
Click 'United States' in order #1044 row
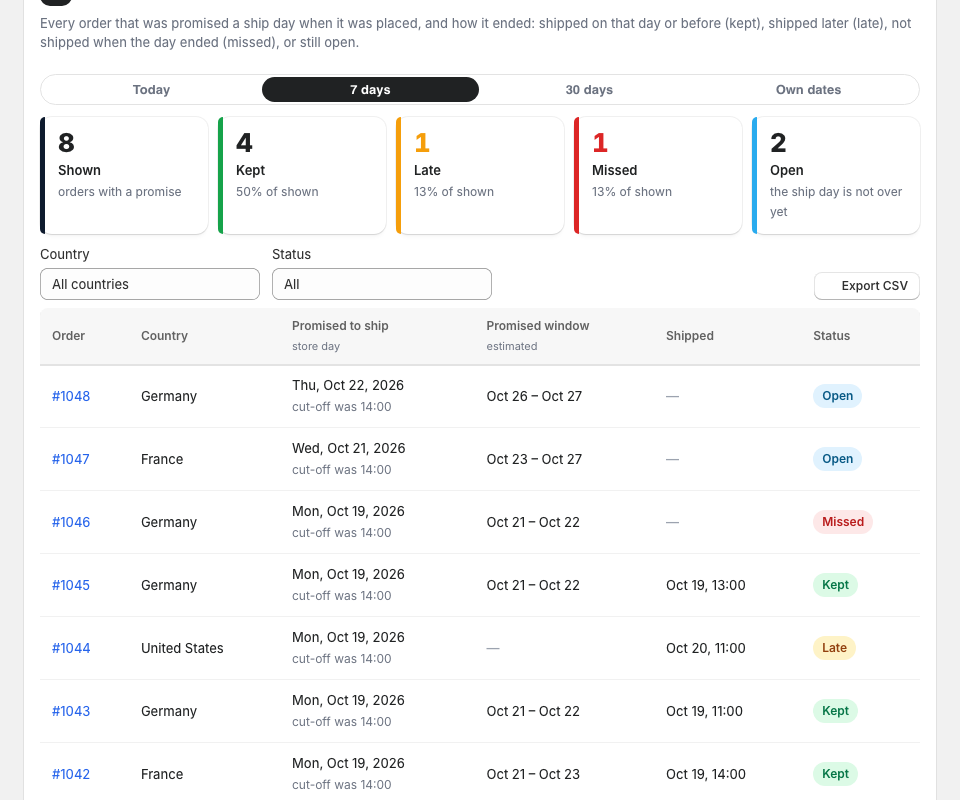click(x=182, y=648)
